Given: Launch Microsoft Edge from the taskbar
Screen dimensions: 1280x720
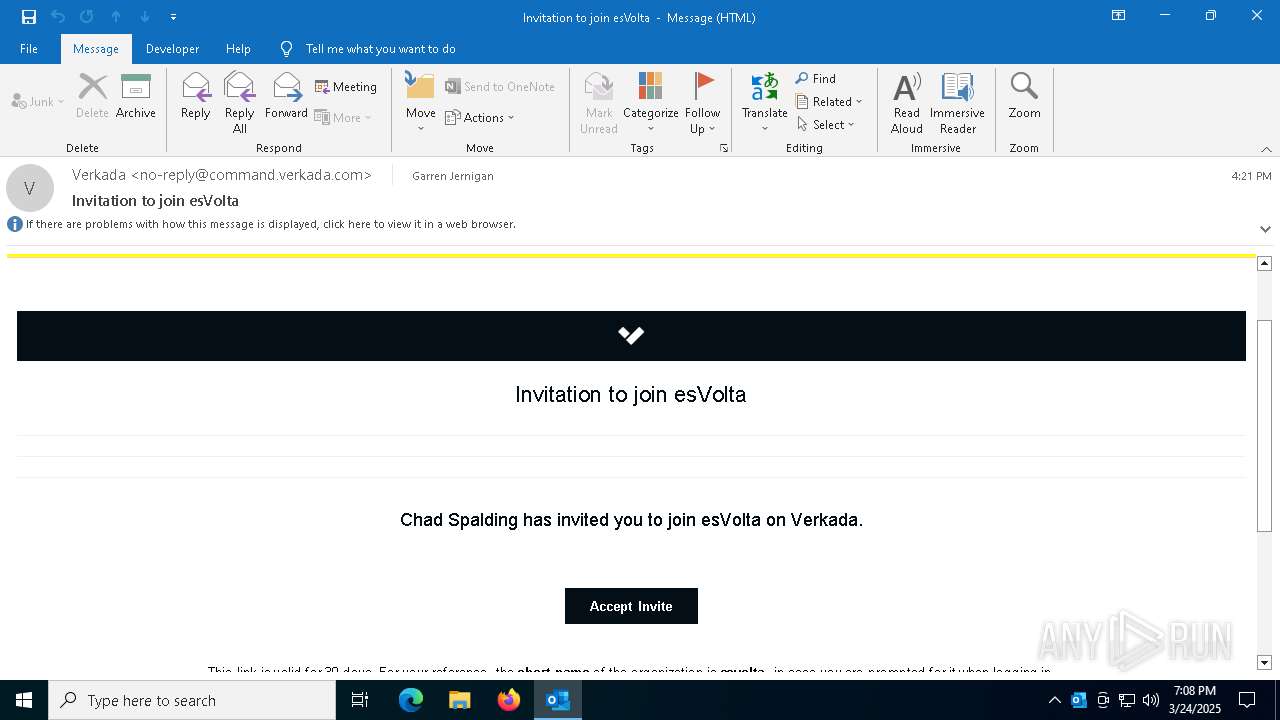Looking at the screenshot, I should point(411,700).
